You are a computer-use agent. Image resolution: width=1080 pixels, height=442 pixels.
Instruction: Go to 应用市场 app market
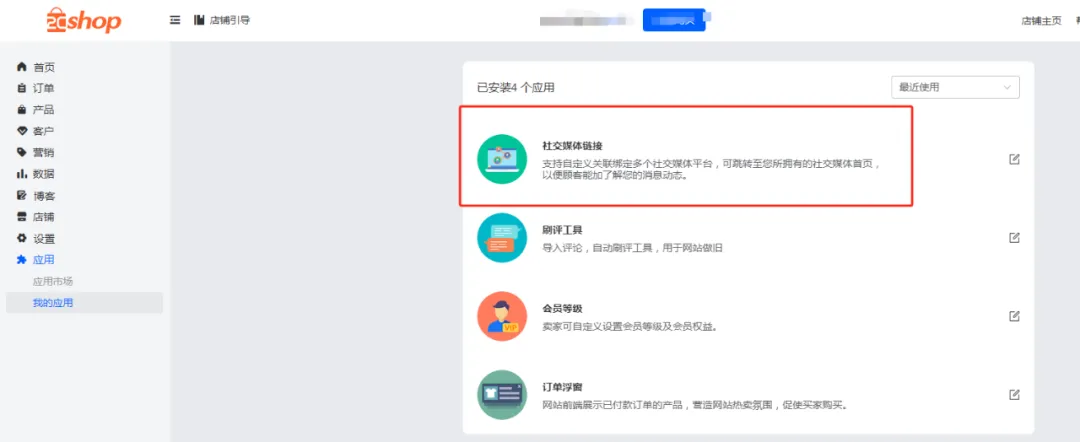point(53,281)
